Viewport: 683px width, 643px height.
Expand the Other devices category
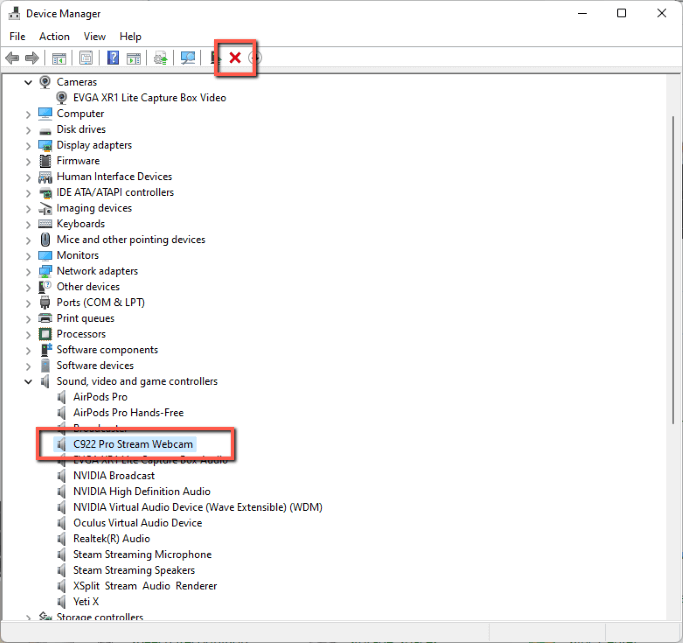coord(28,288)
